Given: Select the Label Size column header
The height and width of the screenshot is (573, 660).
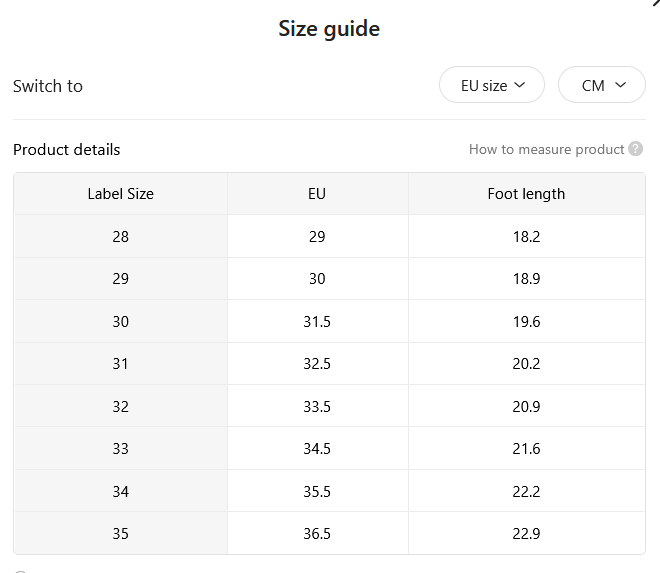Looking at the screenshot, I should click(x=121, y=194).
